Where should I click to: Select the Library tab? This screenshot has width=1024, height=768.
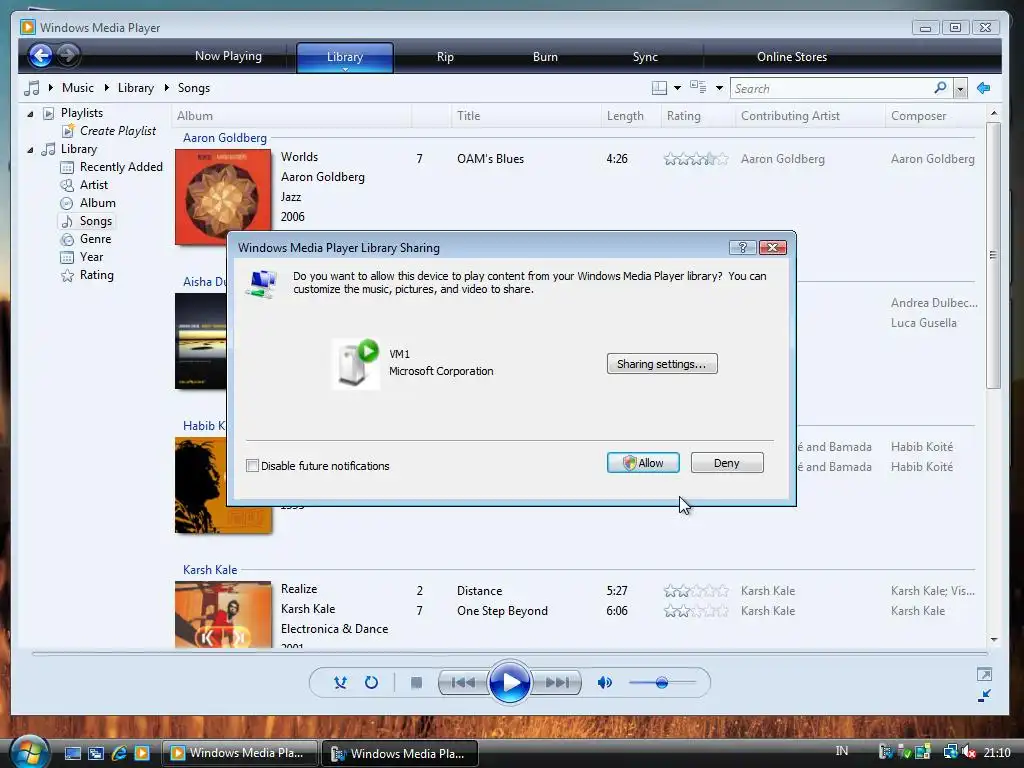(x=345, y=57)
